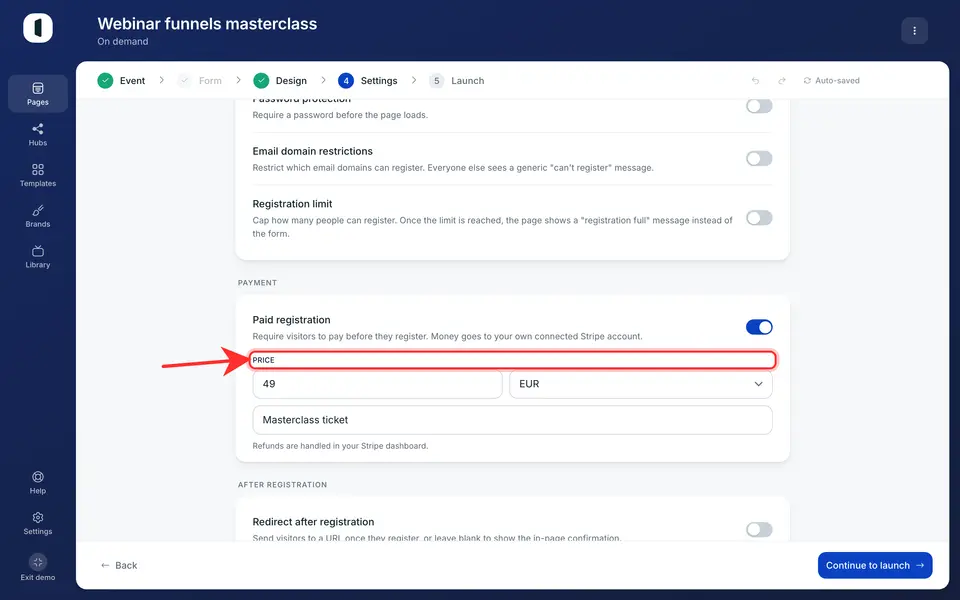Viewport: 960px width, 600px height.
Task: Click the step 4 circle icon
Action: point(346,81)
